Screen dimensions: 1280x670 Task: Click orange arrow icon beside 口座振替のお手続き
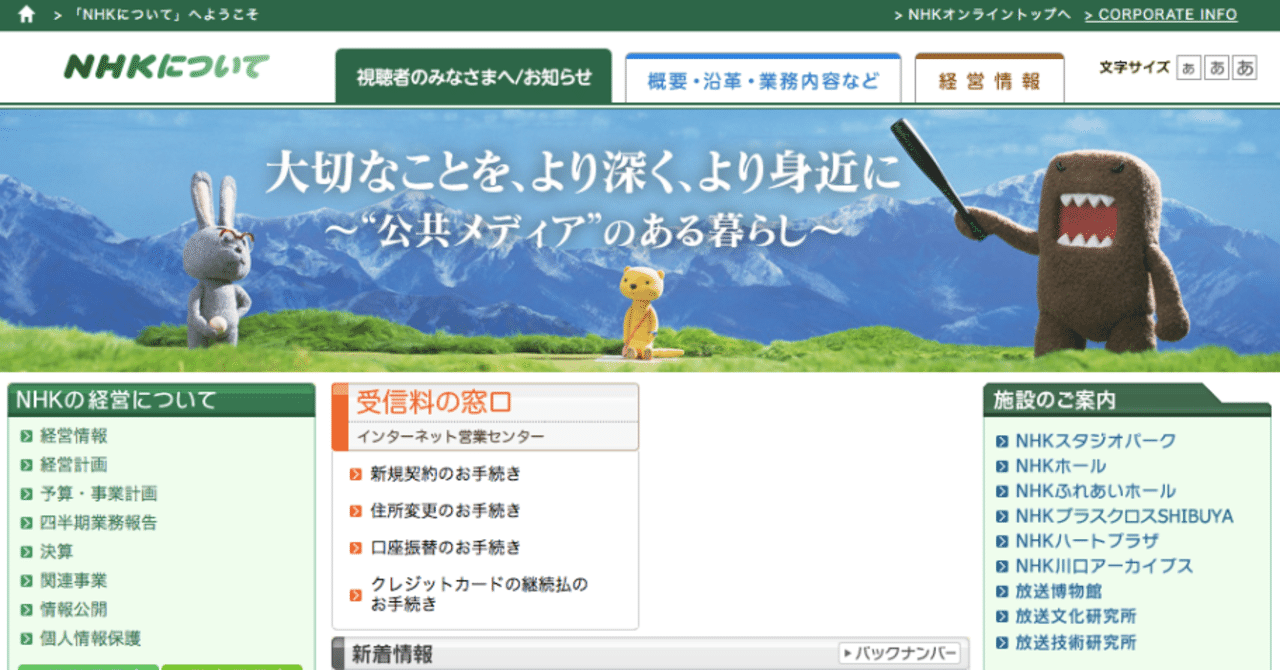point(356,549)
